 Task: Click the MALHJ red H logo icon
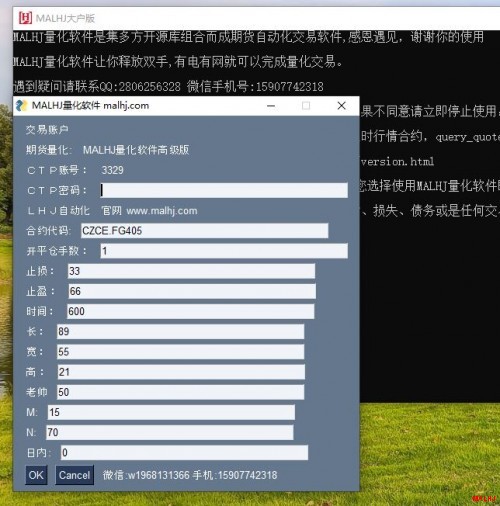[25, 18]
